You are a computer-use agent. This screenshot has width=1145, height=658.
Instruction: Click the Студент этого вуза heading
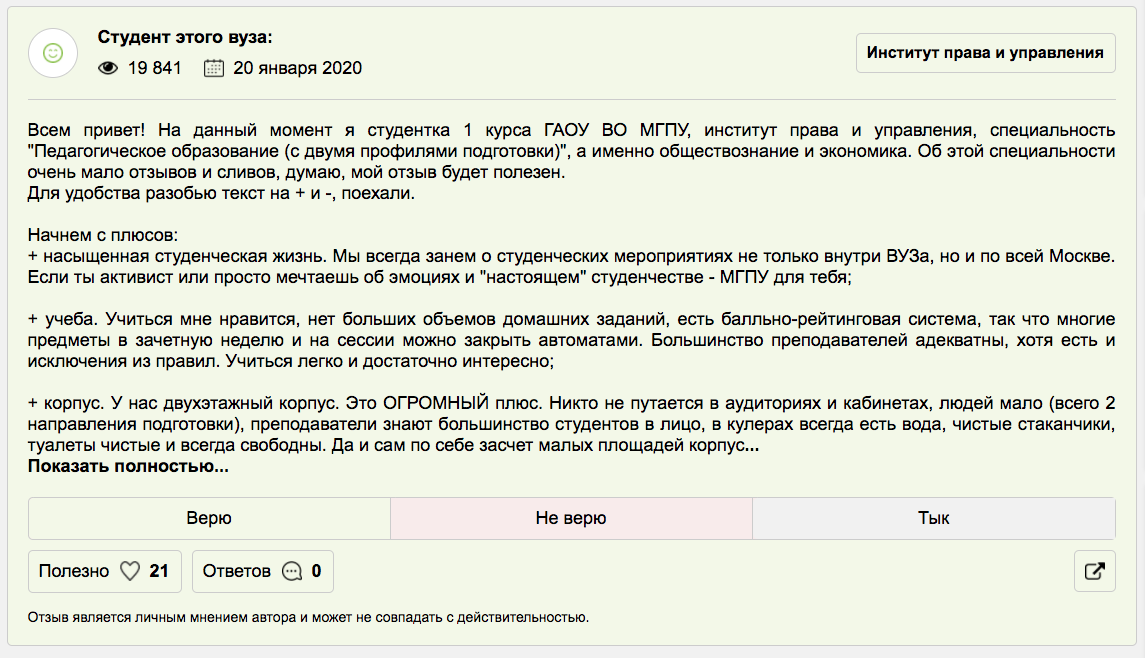pyautogui.click(x=185, y=37)
